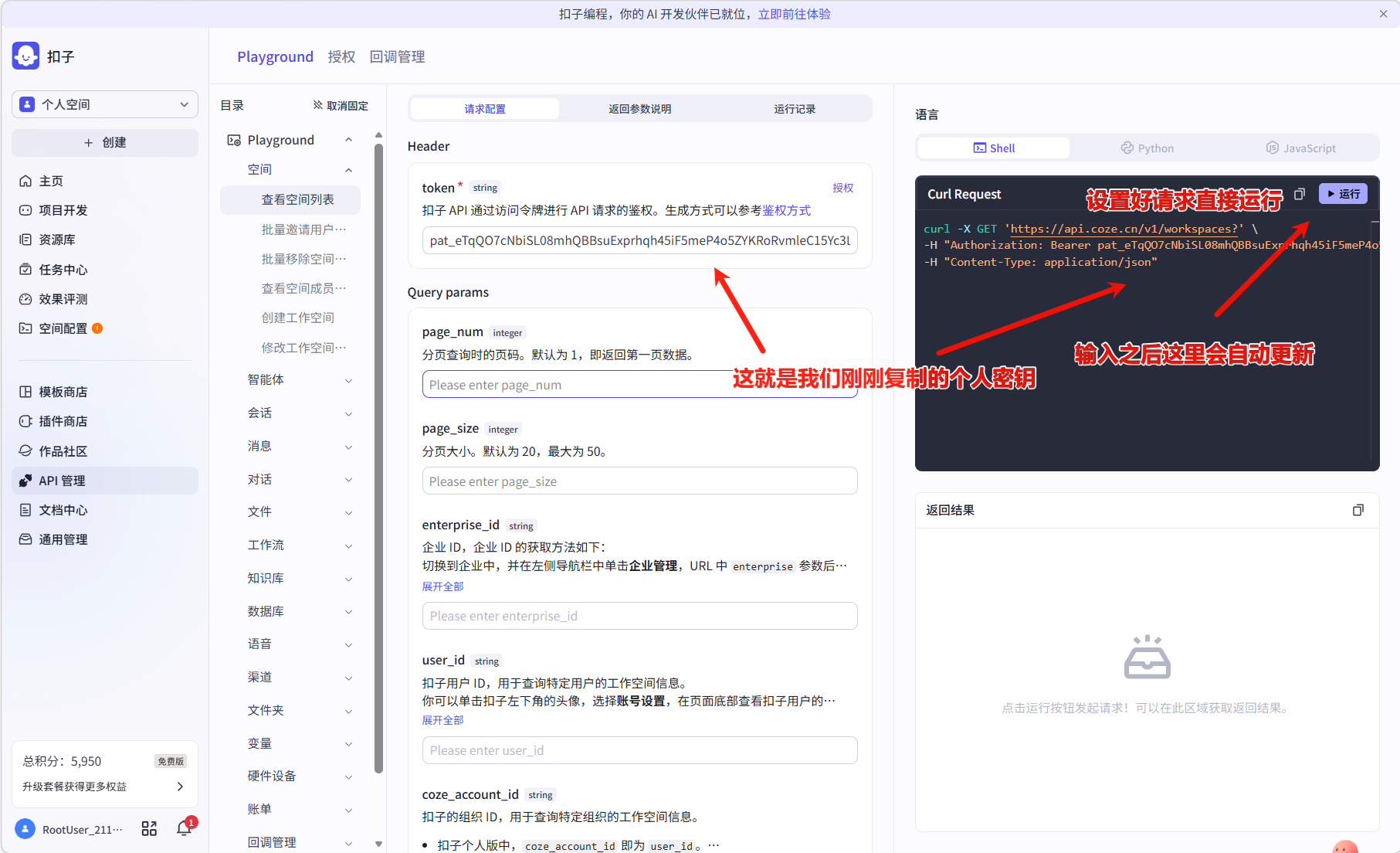Select the 请求配置 tab
This screenshot has height=853, width=1400.
tap(485, 109)
